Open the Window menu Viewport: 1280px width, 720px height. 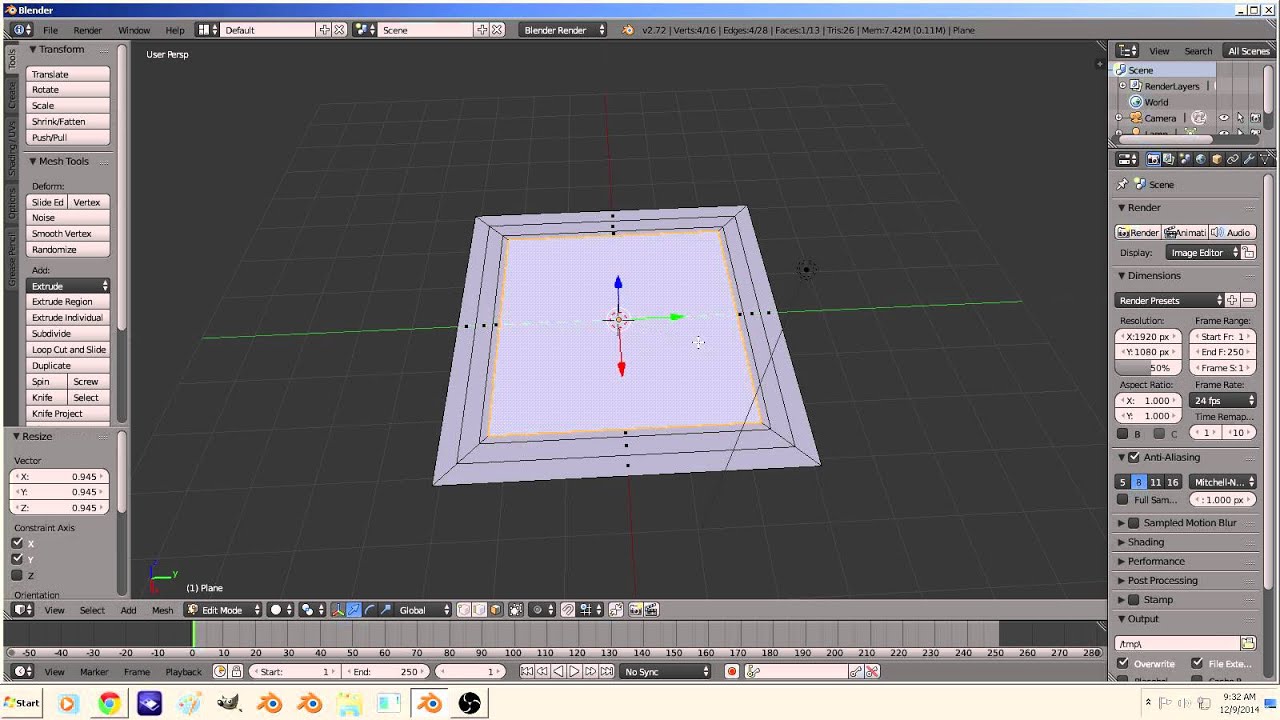pyautogui.click(x=134, y=30)
